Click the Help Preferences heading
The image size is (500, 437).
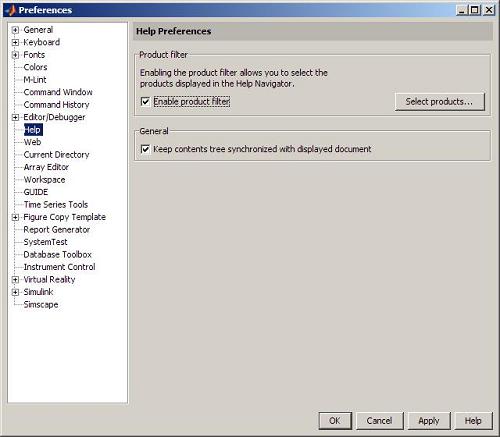point(174,31)
